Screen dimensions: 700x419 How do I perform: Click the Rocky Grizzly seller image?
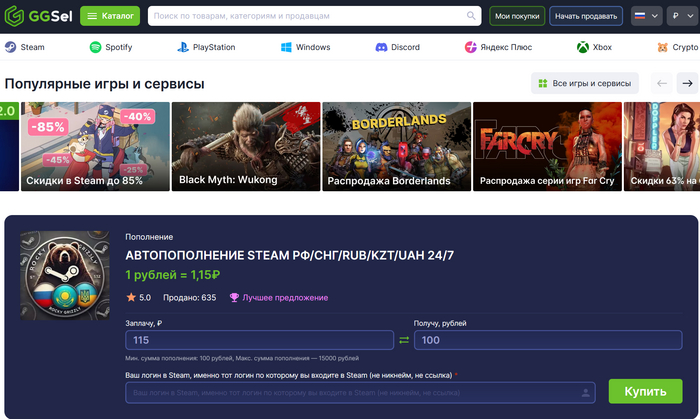(x=65, y=275)
